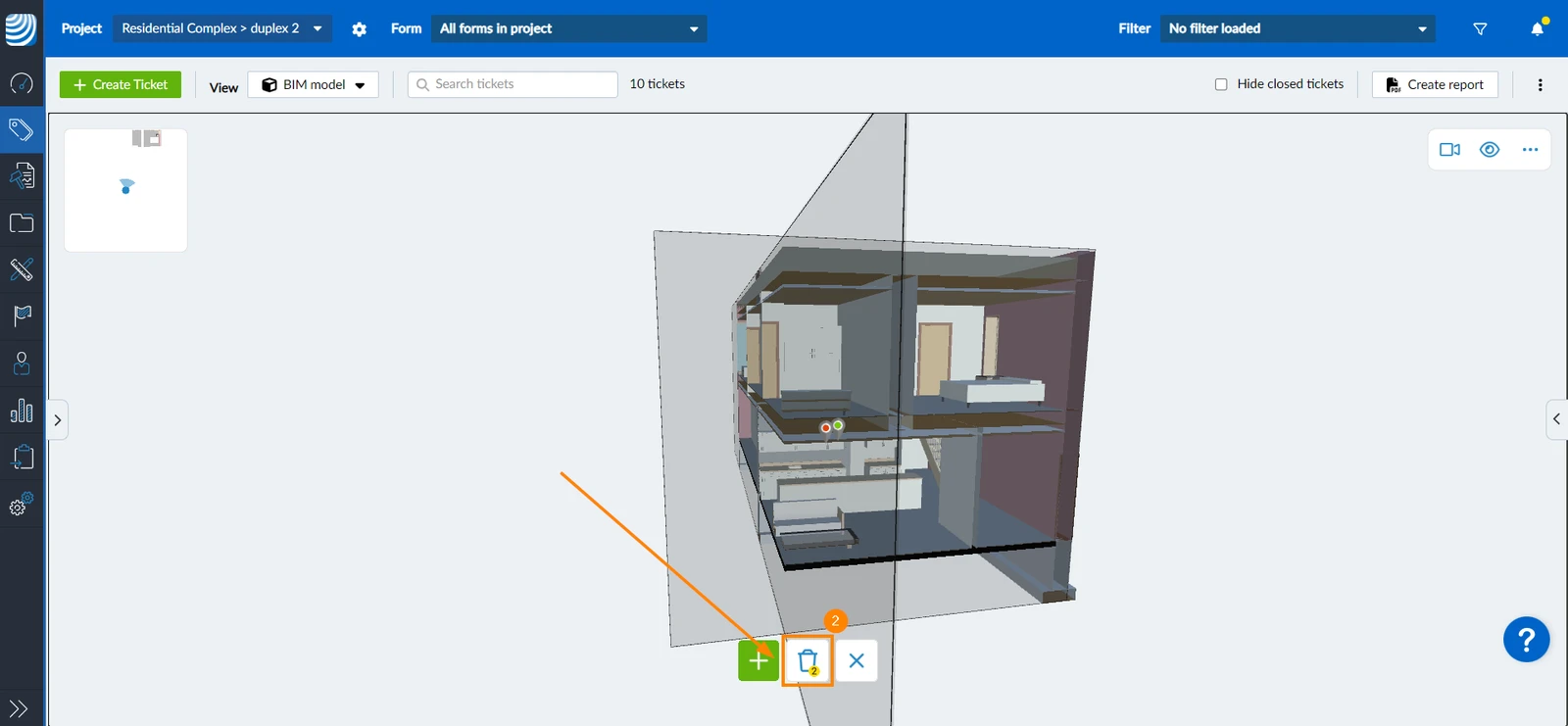Open the bar chart statistics sidebar icon
Viewport: 1568px width, 726px height.
pyautogui.click(x=22, y=411)
